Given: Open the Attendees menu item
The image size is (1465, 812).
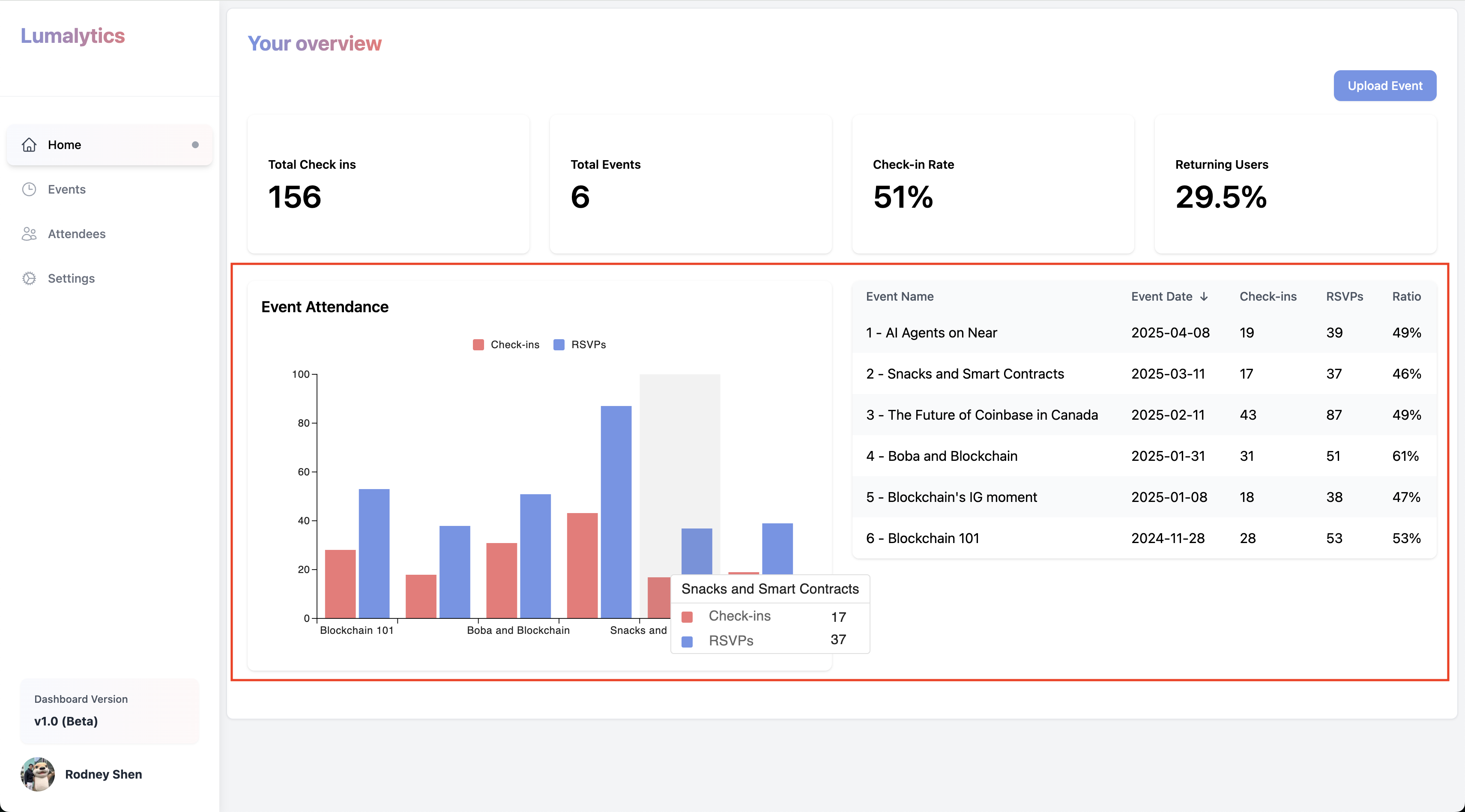Looking at the screenshot, I should click(77, 234).
